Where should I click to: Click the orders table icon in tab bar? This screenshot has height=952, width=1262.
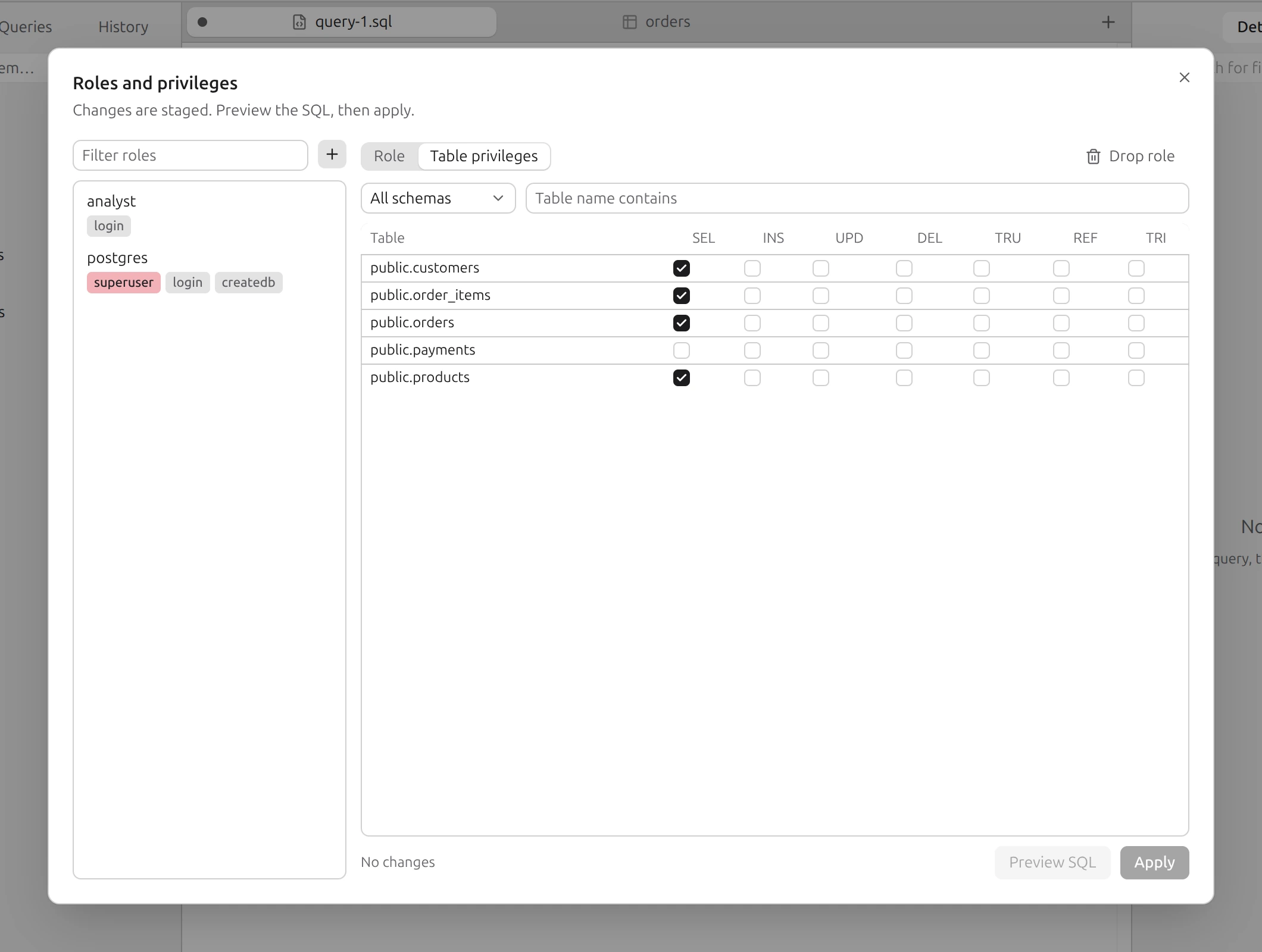pos(629,22)
